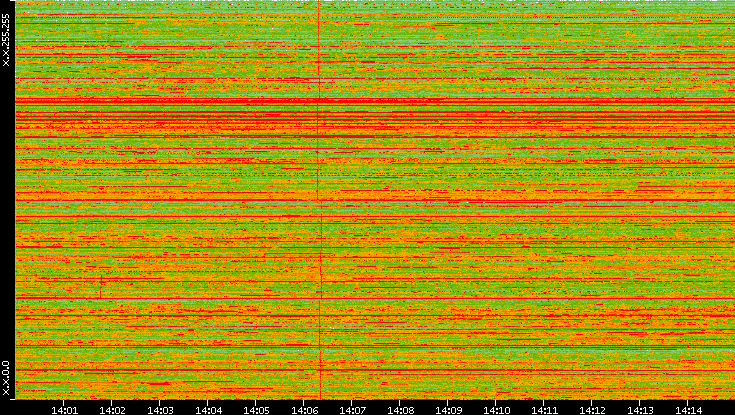The height and width of the screenshot is (415, 735).
Task: Click the 14:07 time axis label
Action: coord(352,411)
